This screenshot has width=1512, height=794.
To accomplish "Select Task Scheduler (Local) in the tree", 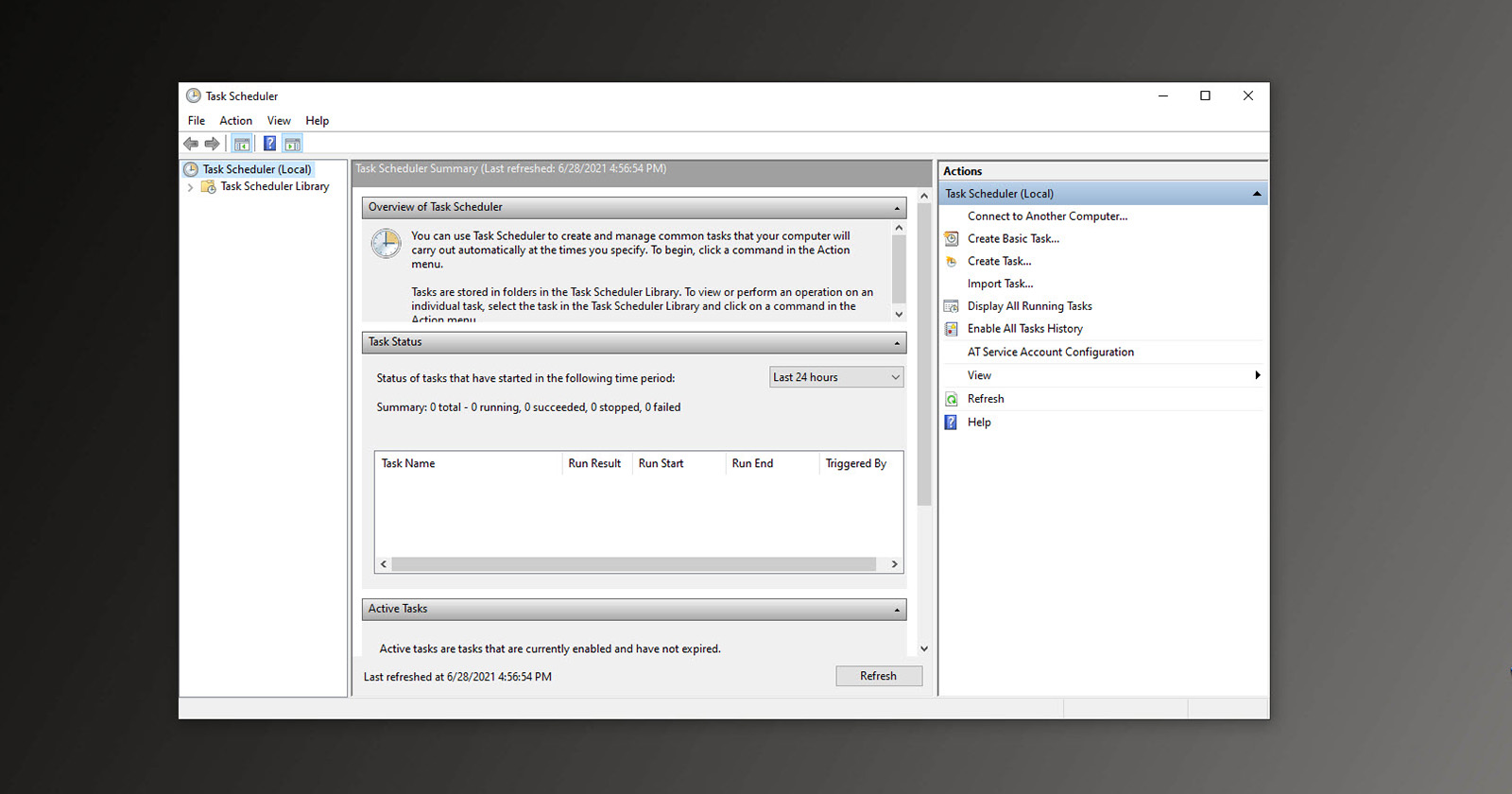I will [257, 169].
